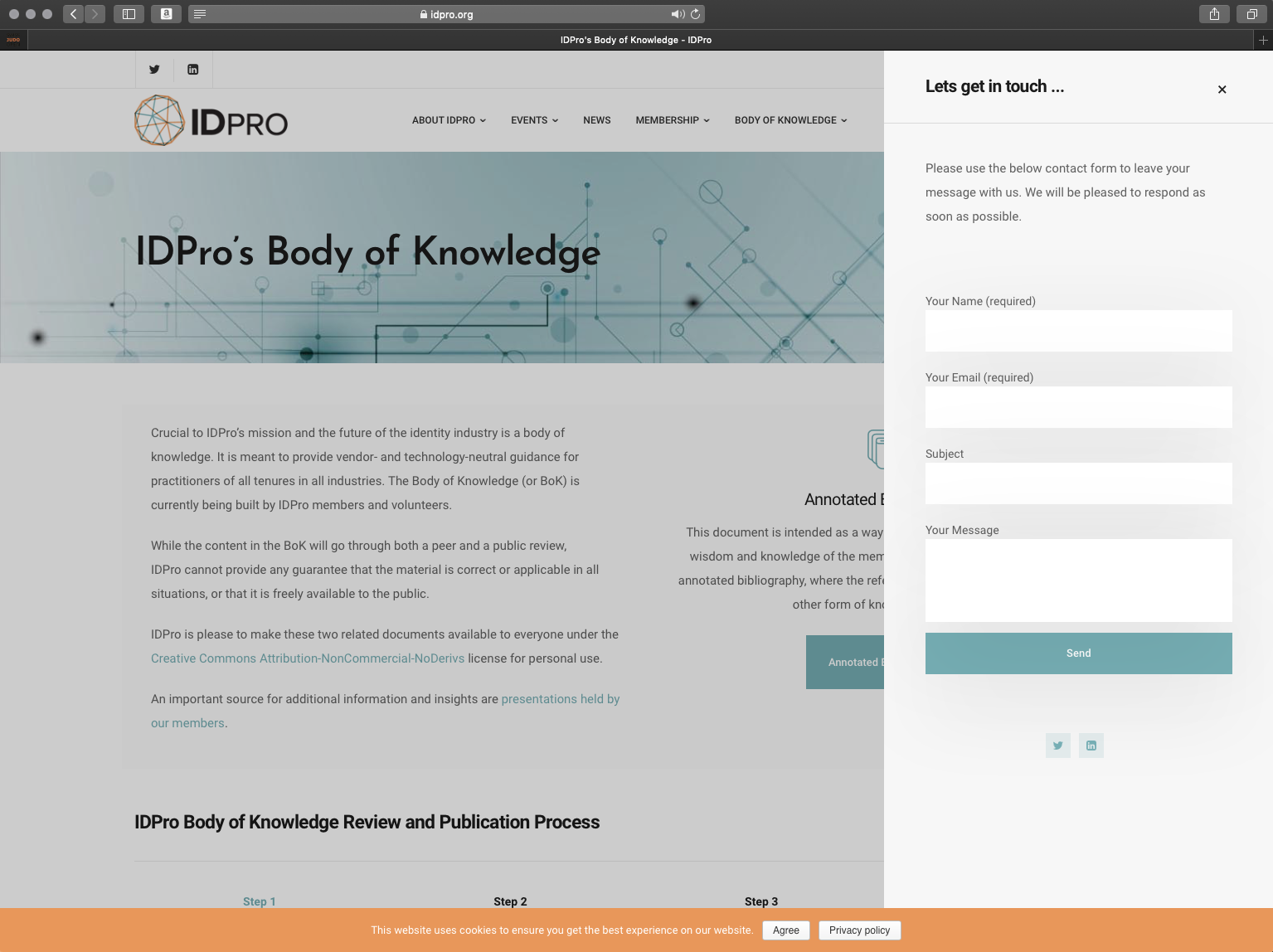Open the Privacy policy from the cookie bar
The image size is (1273, 952).
coord(859,930)
